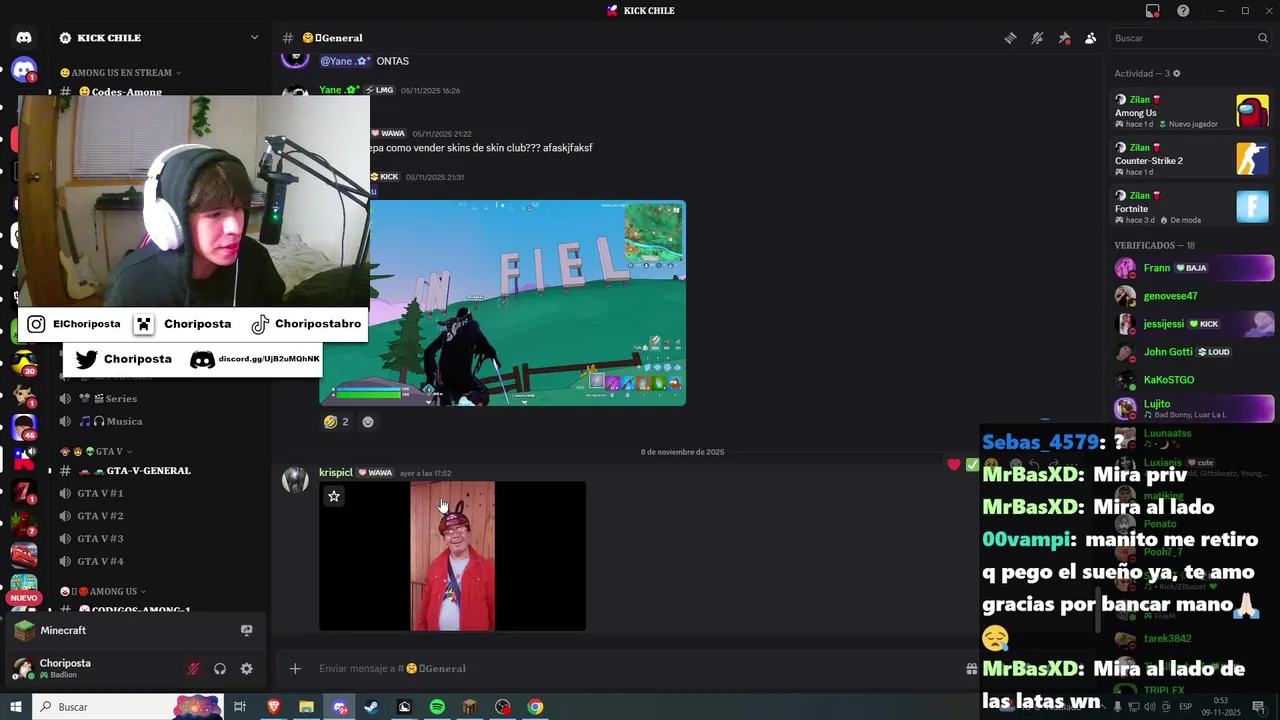This screenshot has height=720, width=1280.
Task: Open user settings gear icon
Action: point(246,669)
